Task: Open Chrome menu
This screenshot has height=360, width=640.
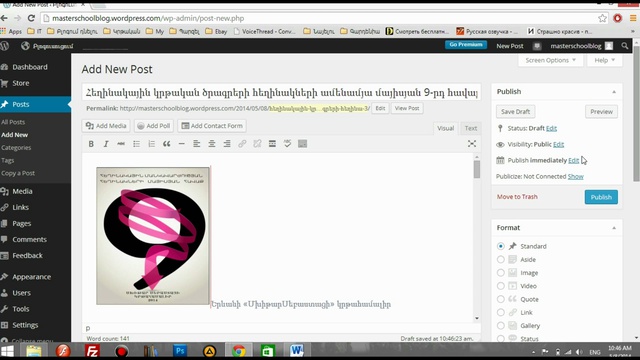Action: [x=633, y=18]
